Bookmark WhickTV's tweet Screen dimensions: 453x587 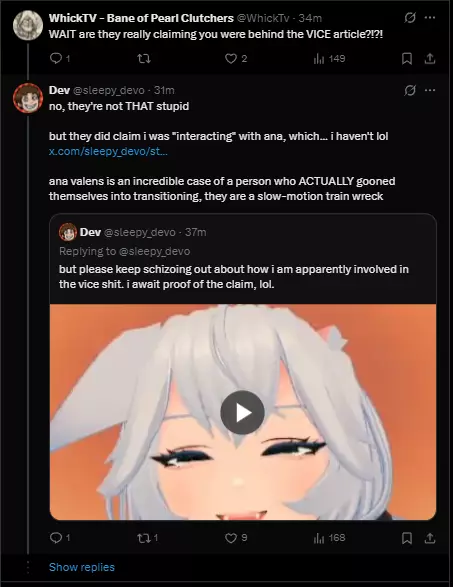[407, 59]
